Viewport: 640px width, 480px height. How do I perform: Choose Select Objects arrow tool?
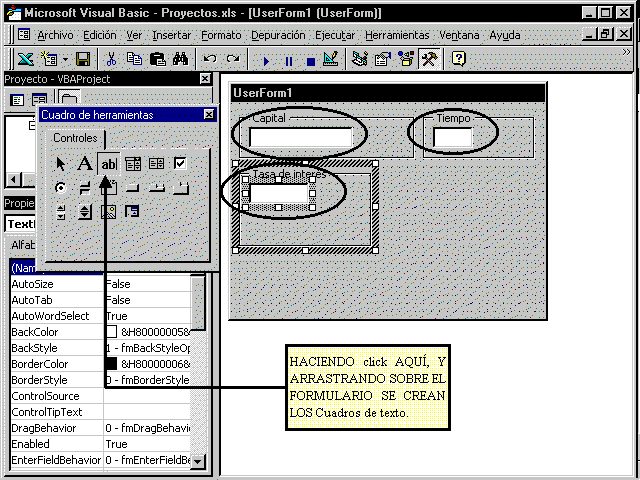click(x=60, y=164)
